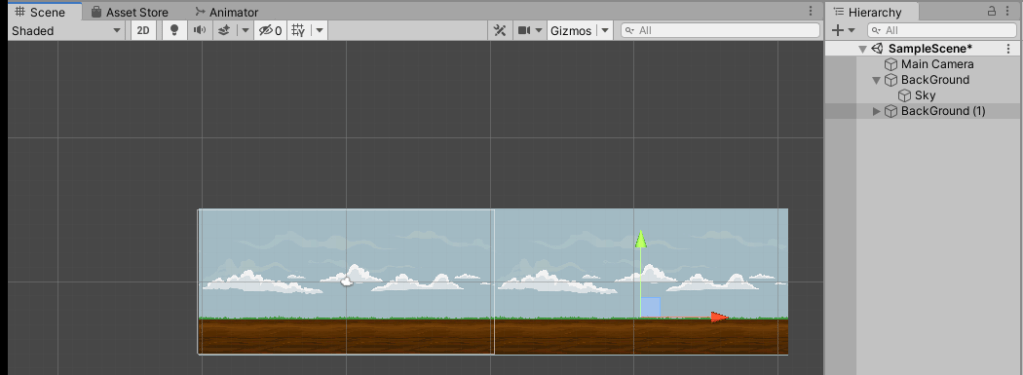
Task: Click the green Y-axis move arrow
Action: [641, 239]
